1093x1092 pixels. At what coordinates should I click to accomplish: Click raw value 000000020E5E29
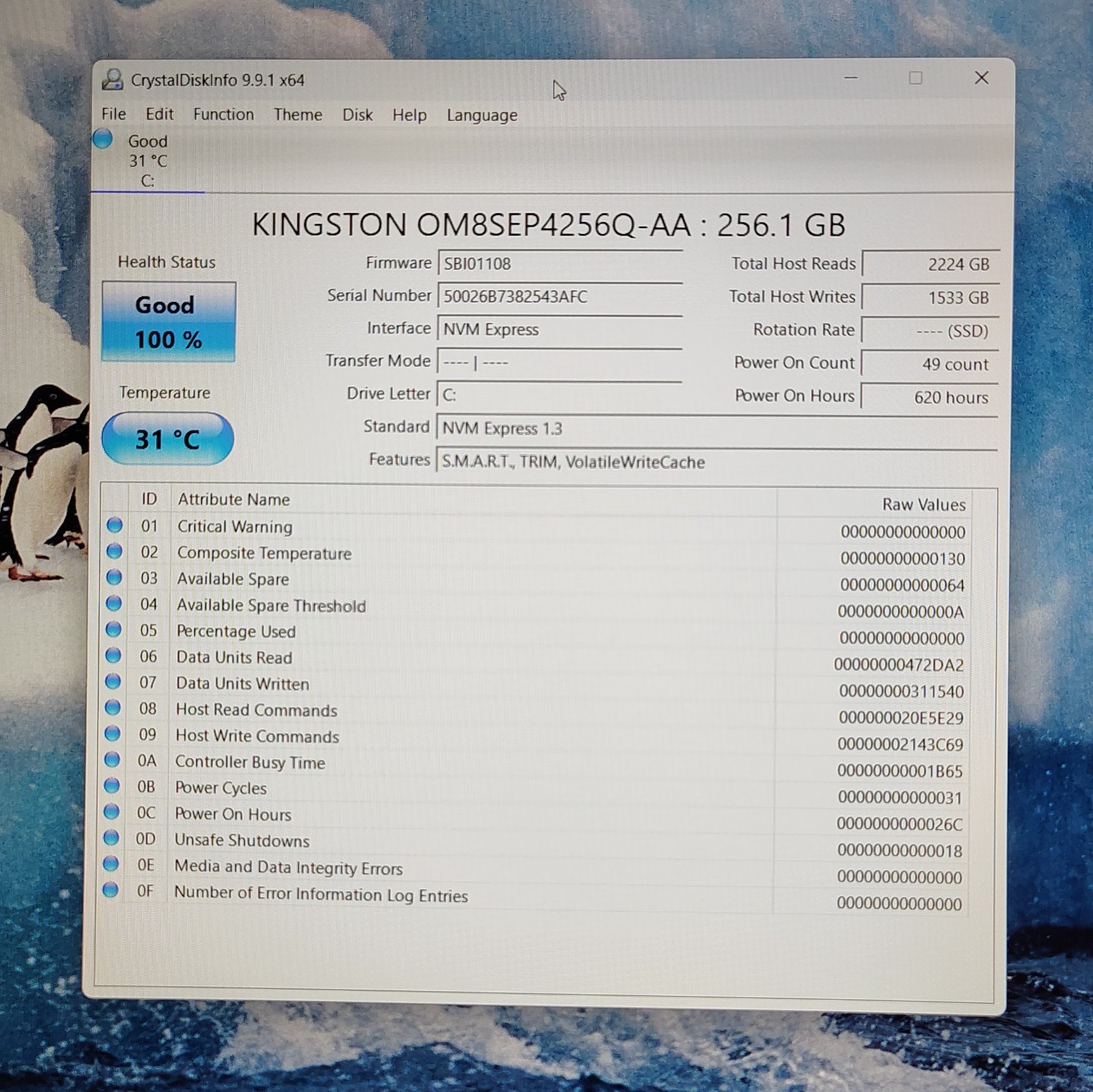click(x=901, y=718)
